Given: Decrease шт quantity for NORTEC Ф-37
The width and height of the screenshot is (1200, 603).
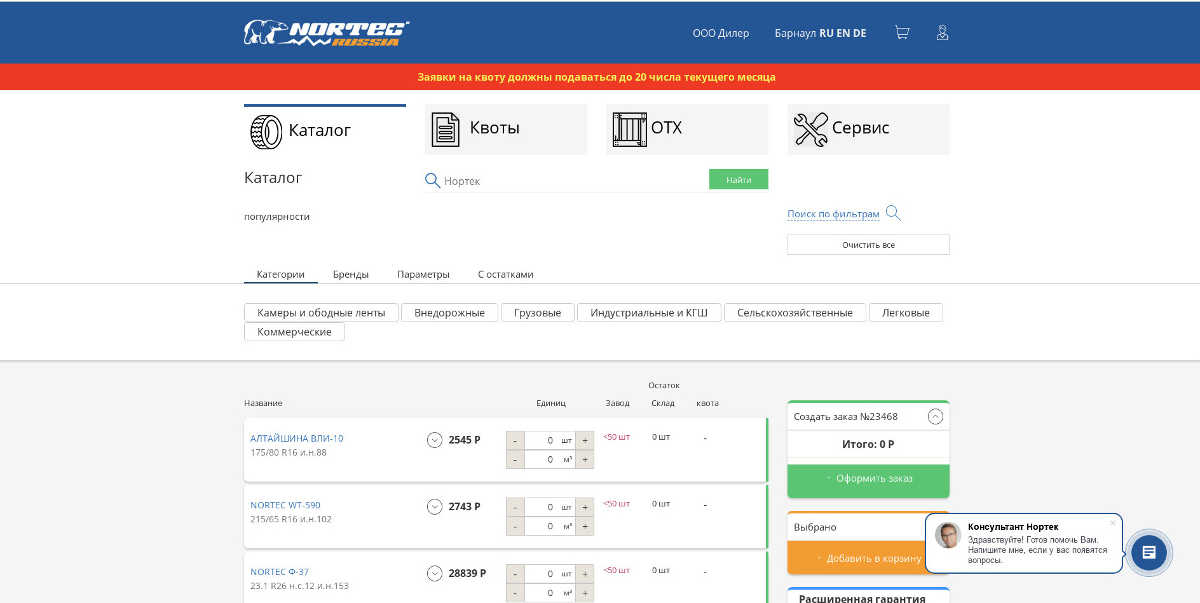Looking at the screenshot, I should pyautogui.click(x=515, y=574).
